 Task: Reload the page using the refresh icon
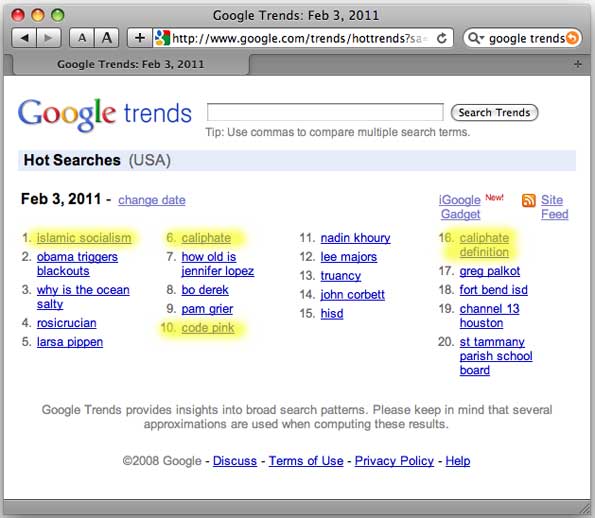pos(442,38)
